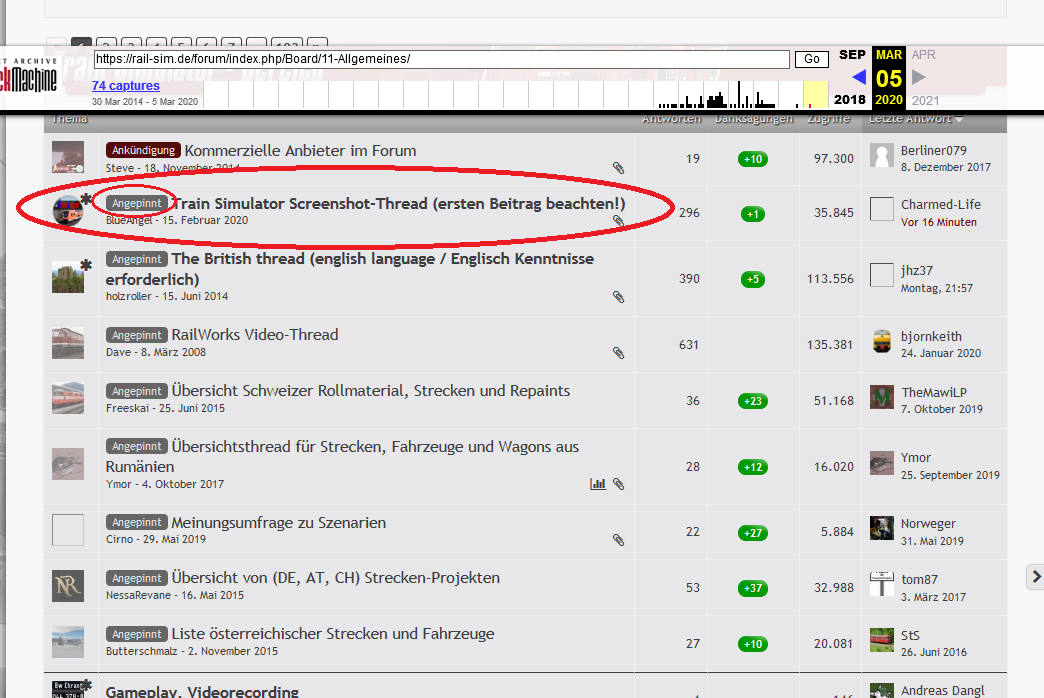Sort by Letzte Antwort column header
1044x698 pixels.
click(916, 119)
